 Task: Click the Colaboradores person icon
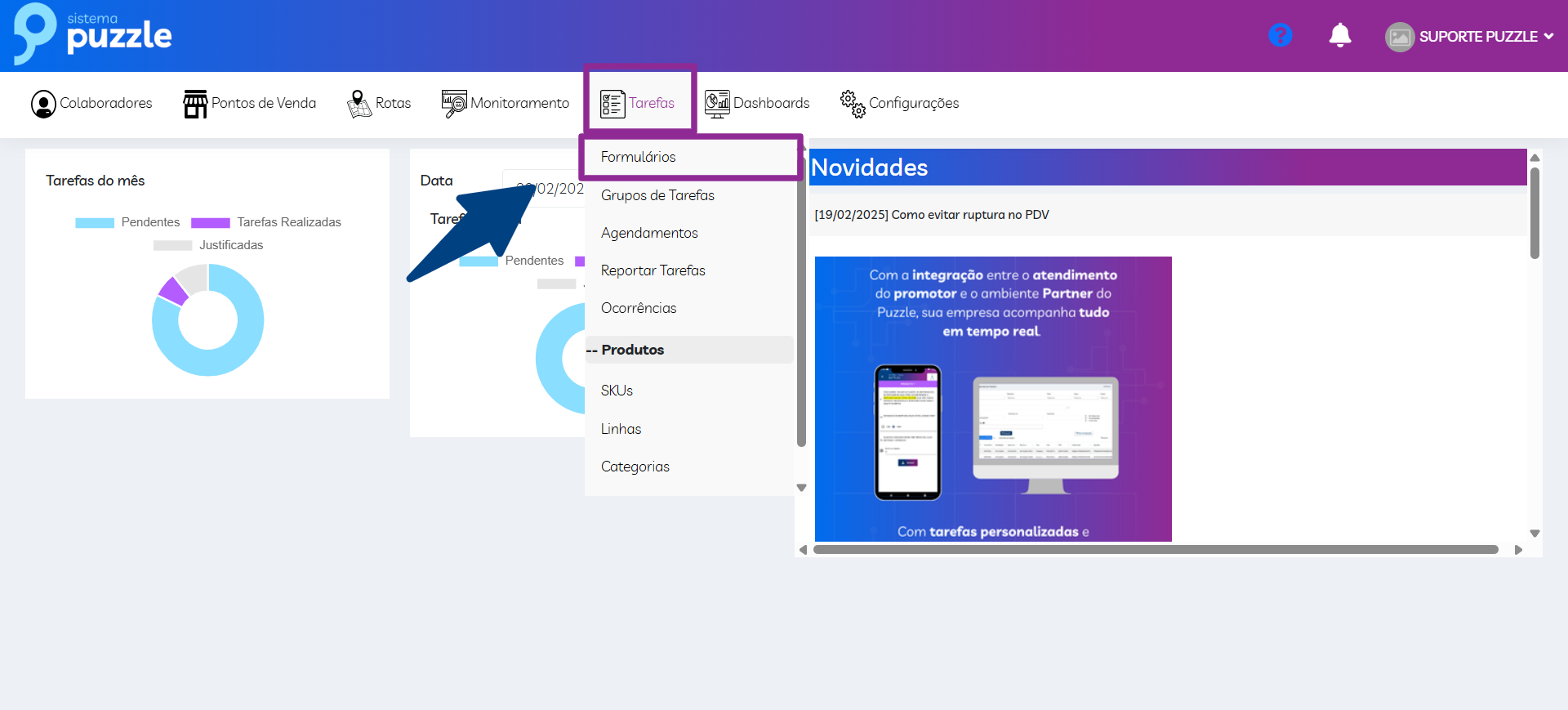click(43, 104)
